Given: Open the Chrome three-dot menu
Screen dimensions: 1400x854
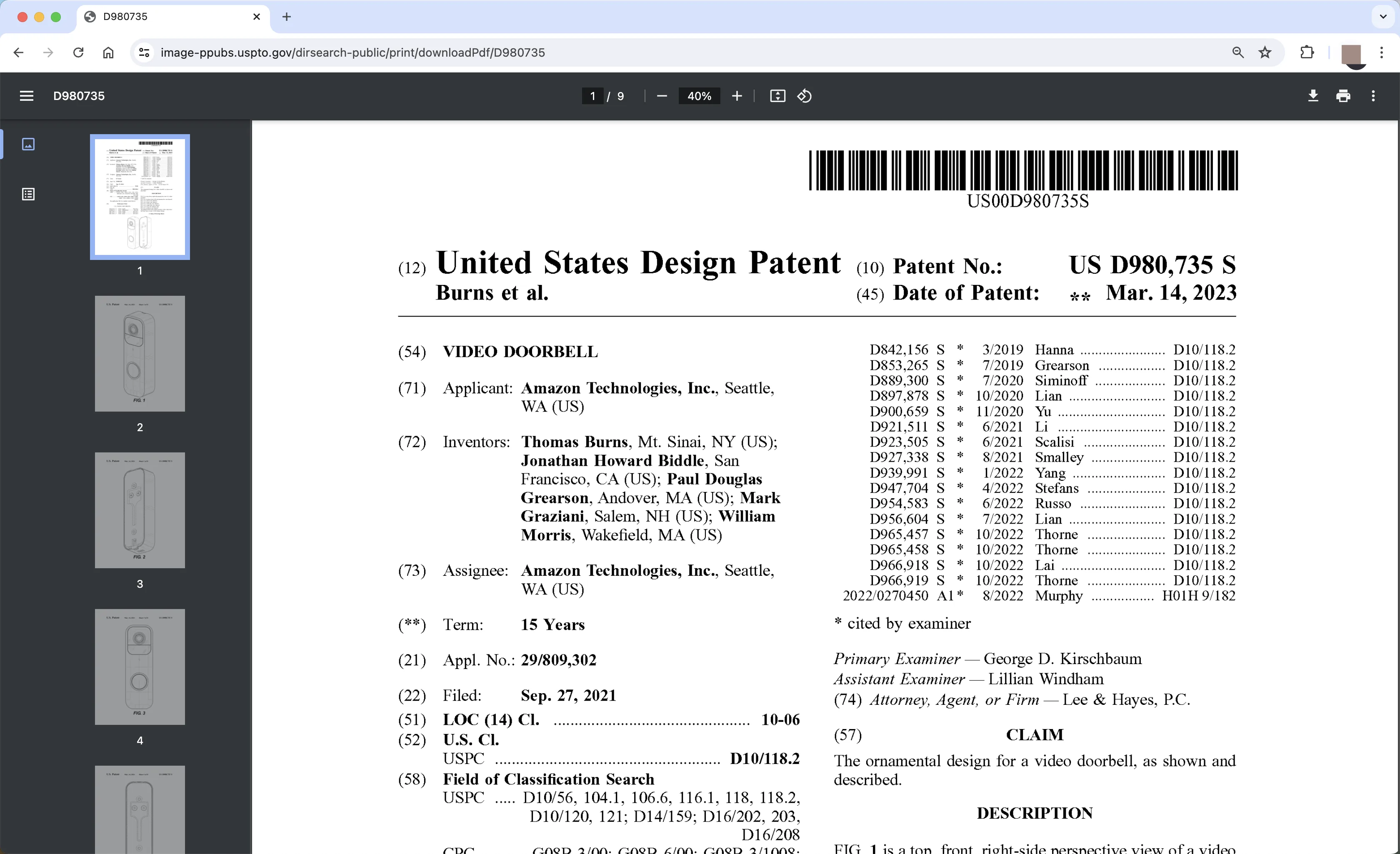Looking at the screenshot, I should [x=1381, y=53].
